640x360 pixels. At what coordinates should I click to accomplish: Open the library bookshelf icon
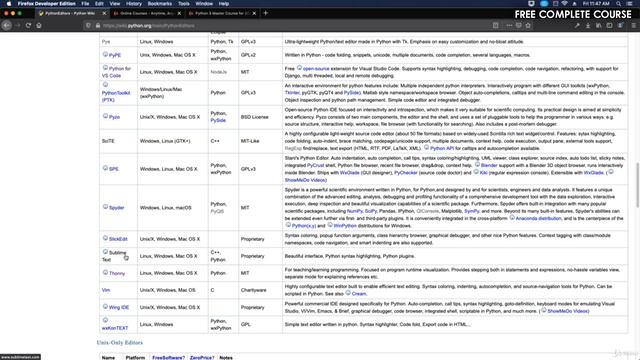point(599,25)
